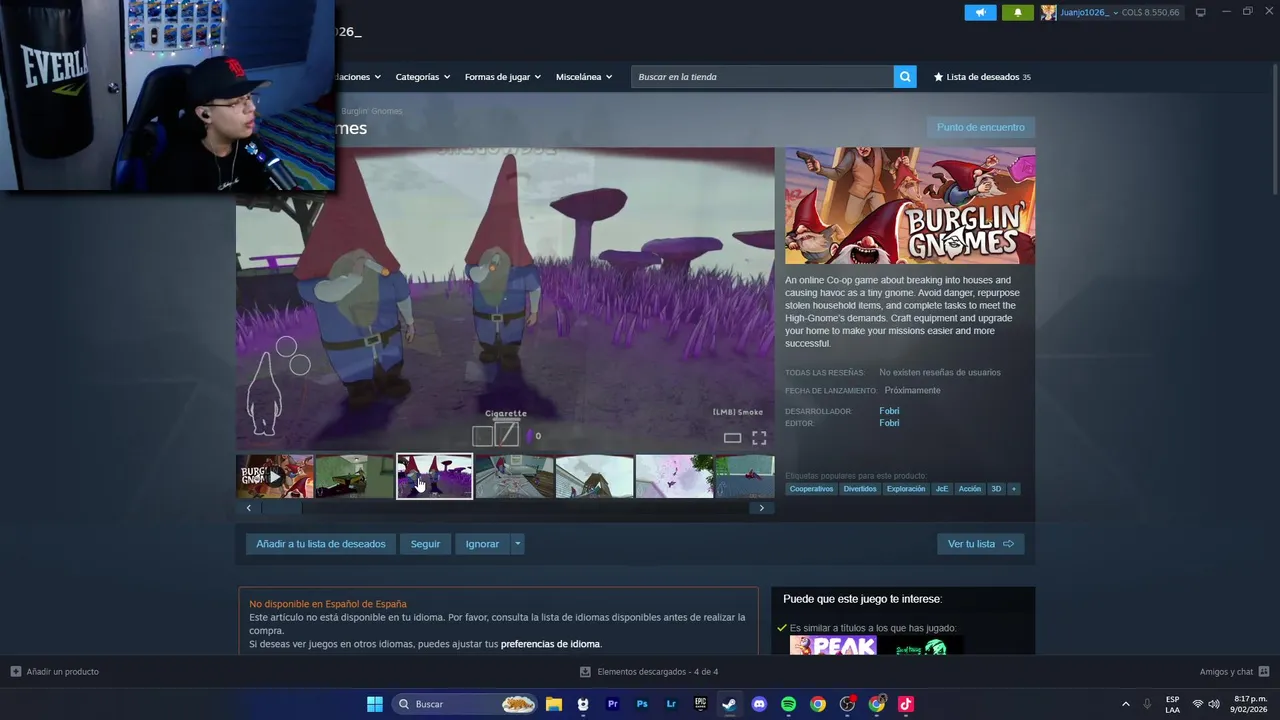
Task: Click Añadir un producto
Action: click(x=55, y=672)
